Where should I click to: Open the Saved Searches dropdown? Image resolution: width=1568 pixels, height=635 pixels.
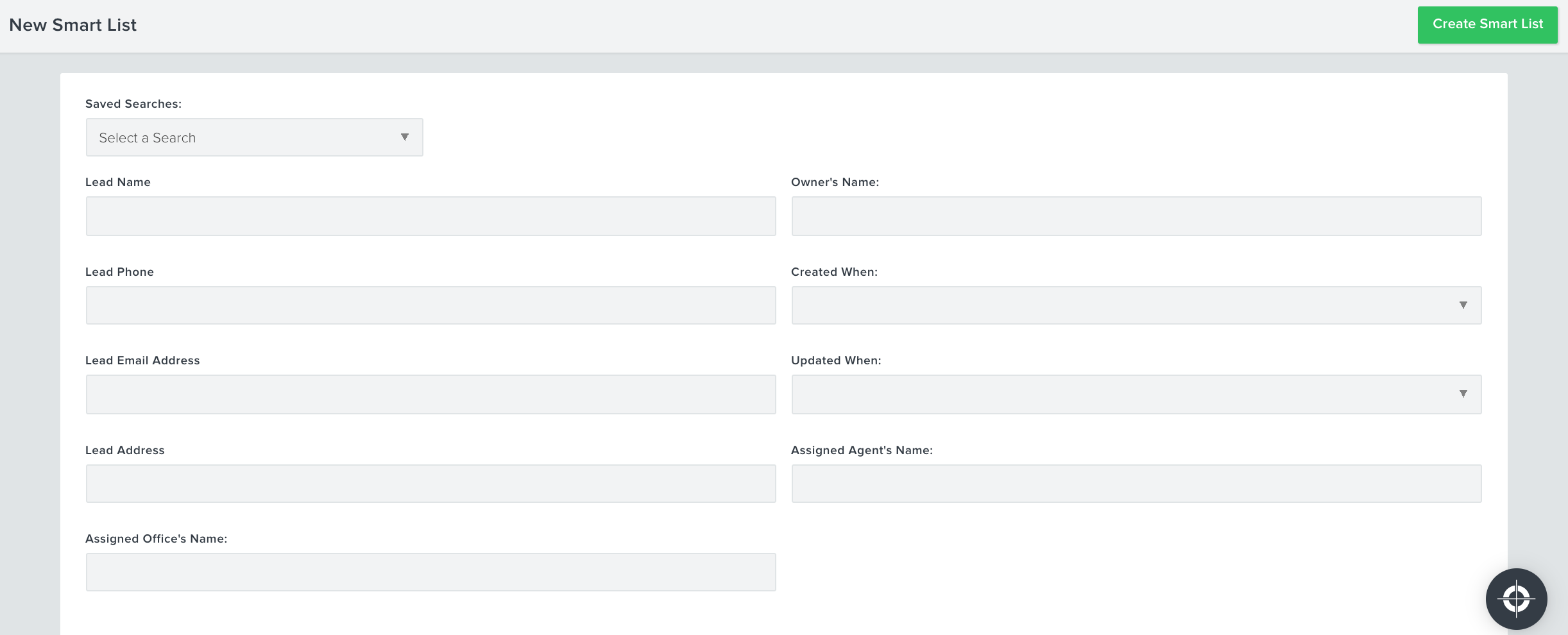pyautogui.click(x=254, y=137)
